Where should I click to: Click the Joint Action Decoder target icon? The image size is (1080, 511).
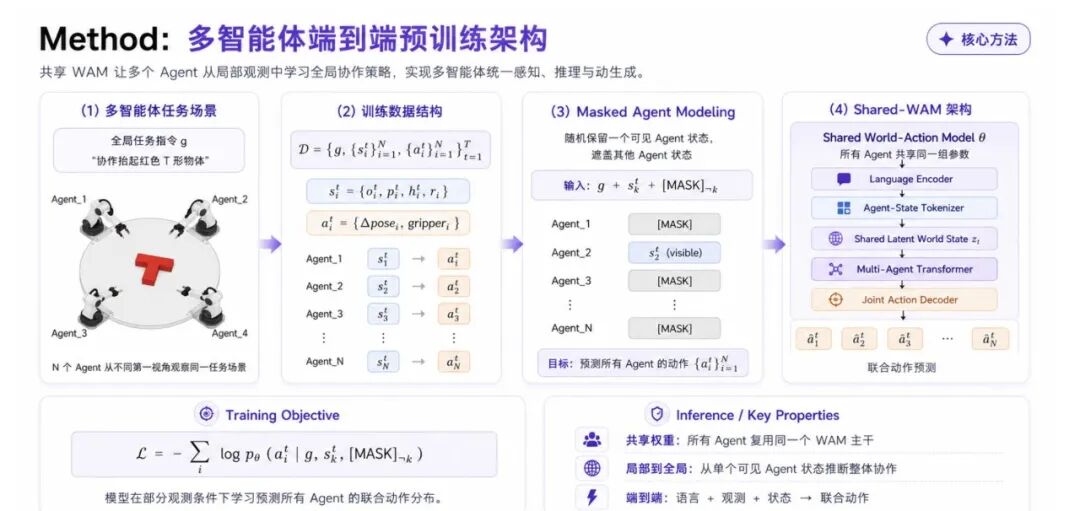836,300
